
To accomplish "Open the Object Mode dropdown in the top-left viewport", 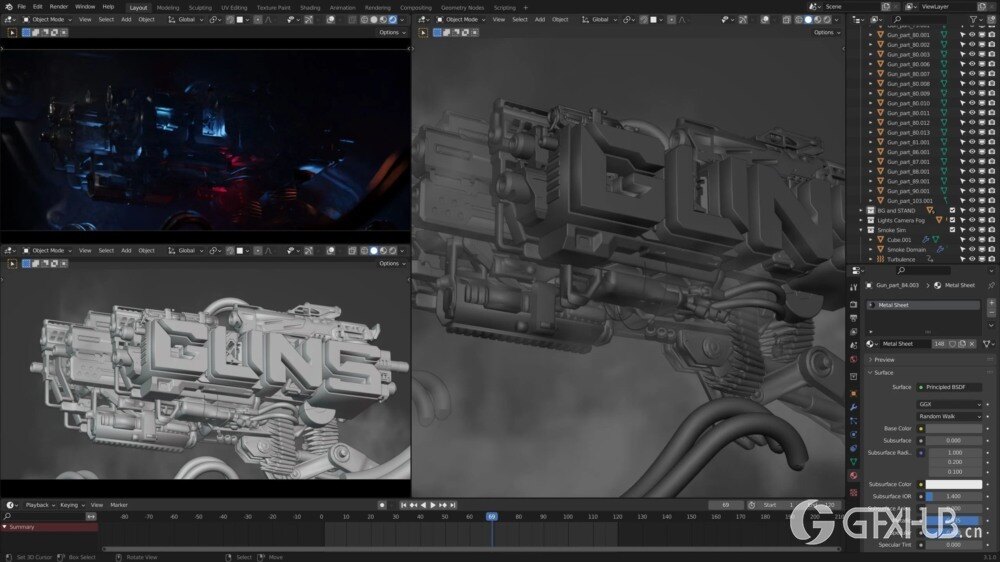I will click(x=48, y=20).
